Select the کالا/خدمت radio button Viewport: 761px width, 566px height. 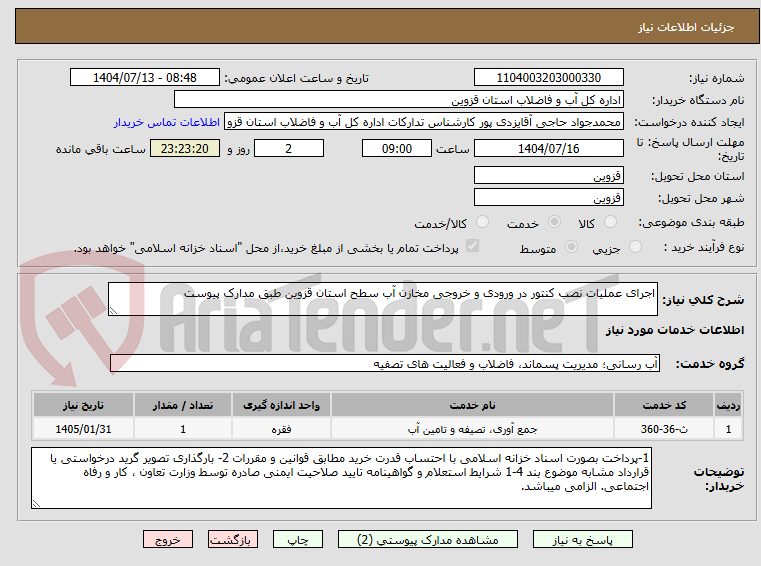coord(482,222)
